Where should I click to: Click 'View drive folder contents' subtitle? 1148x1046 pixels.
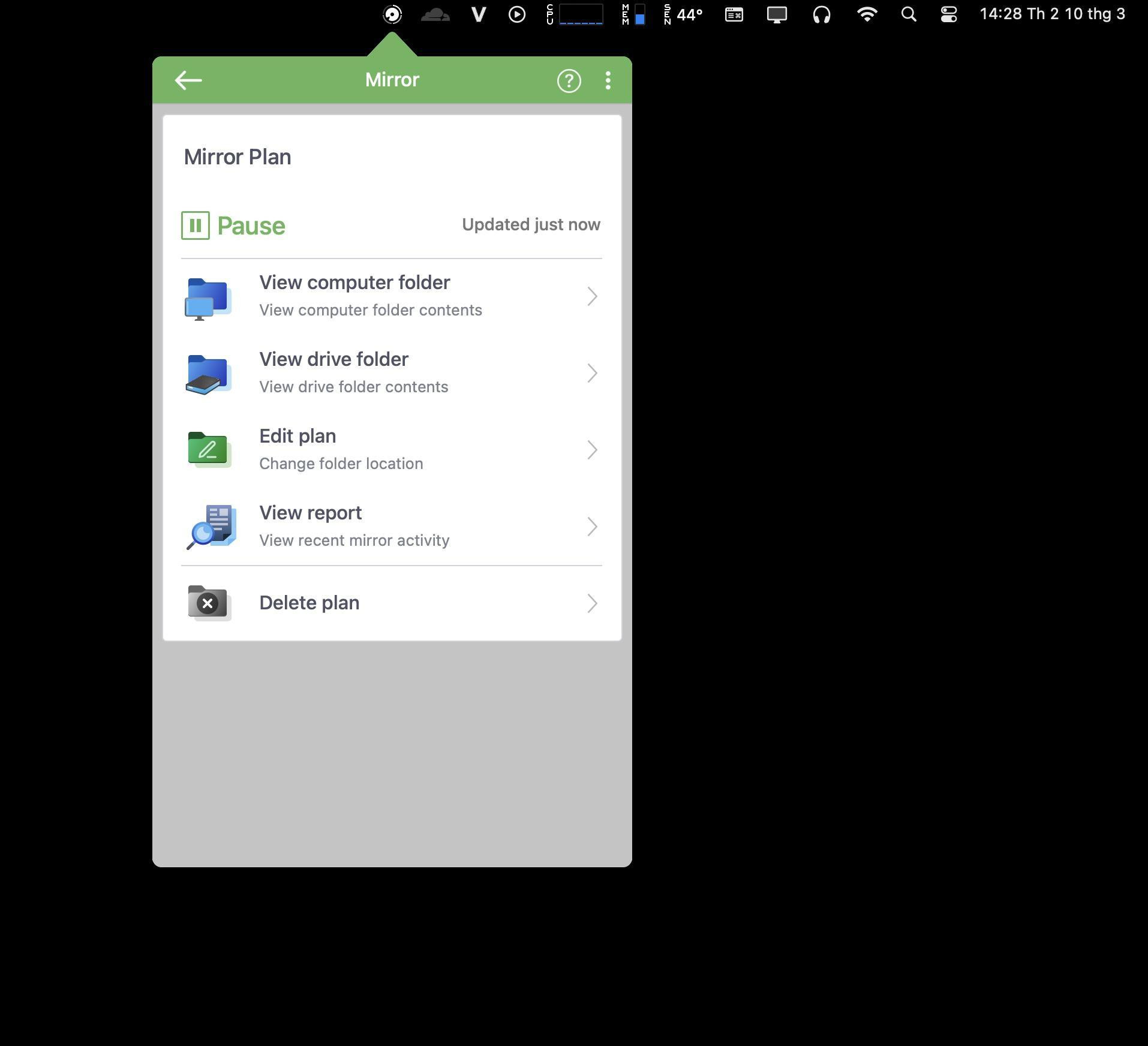pyautogui.click(x=354, y=387)
